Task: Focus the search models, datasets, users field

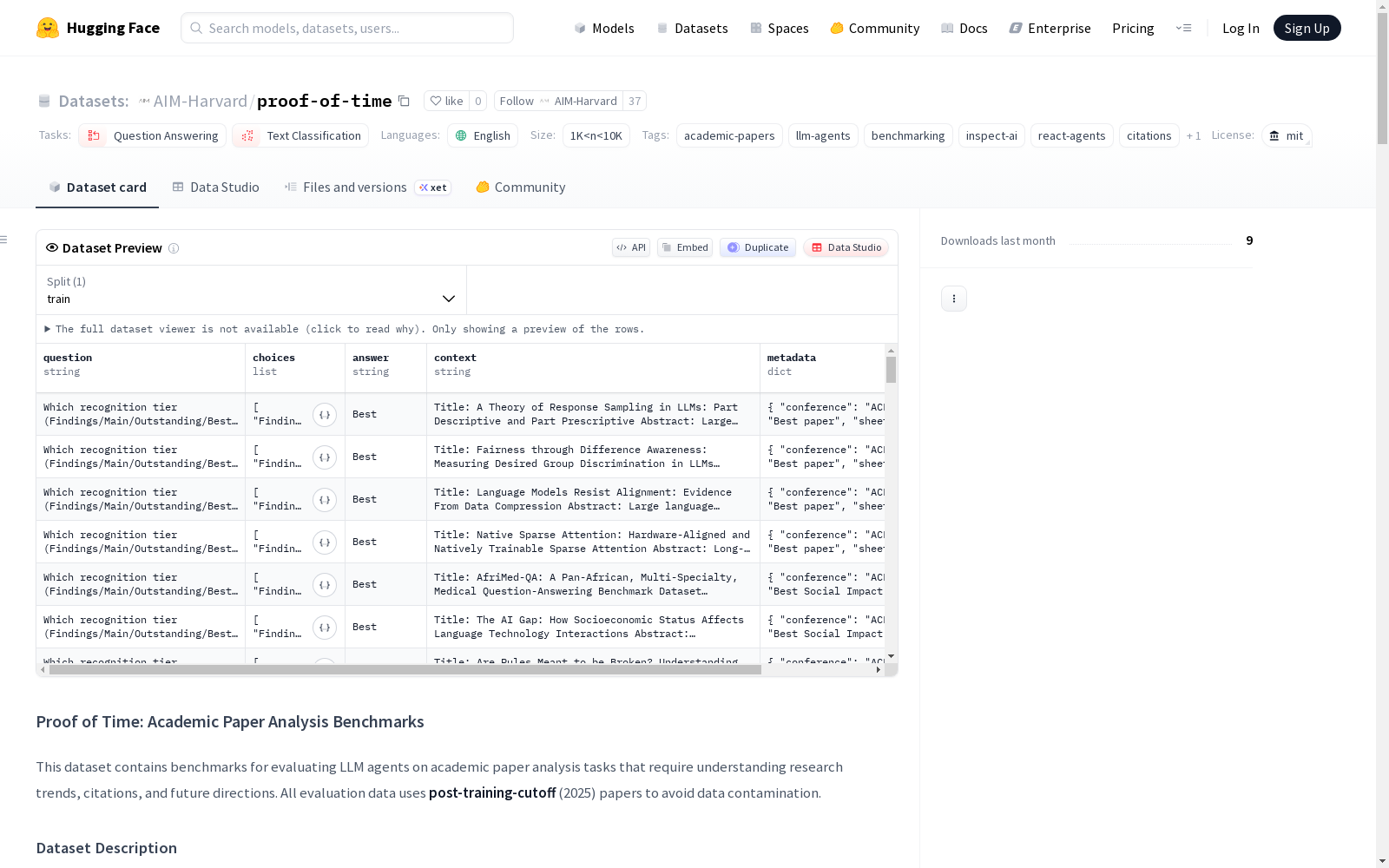Action: (347, 28)
